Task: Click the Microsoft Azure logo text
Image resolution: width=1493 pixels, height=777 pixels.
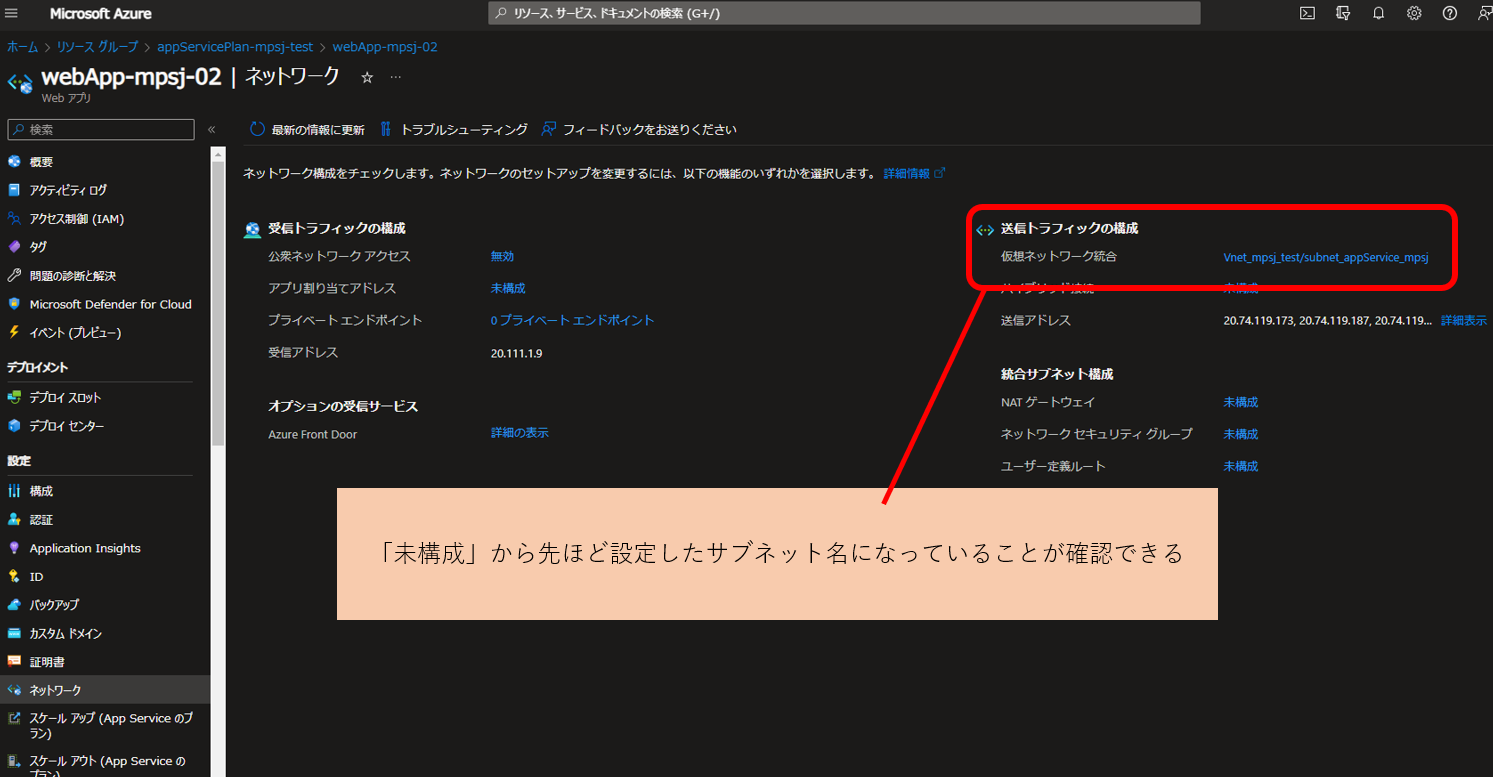Action: pyautogui.click(x=101, y=13)
